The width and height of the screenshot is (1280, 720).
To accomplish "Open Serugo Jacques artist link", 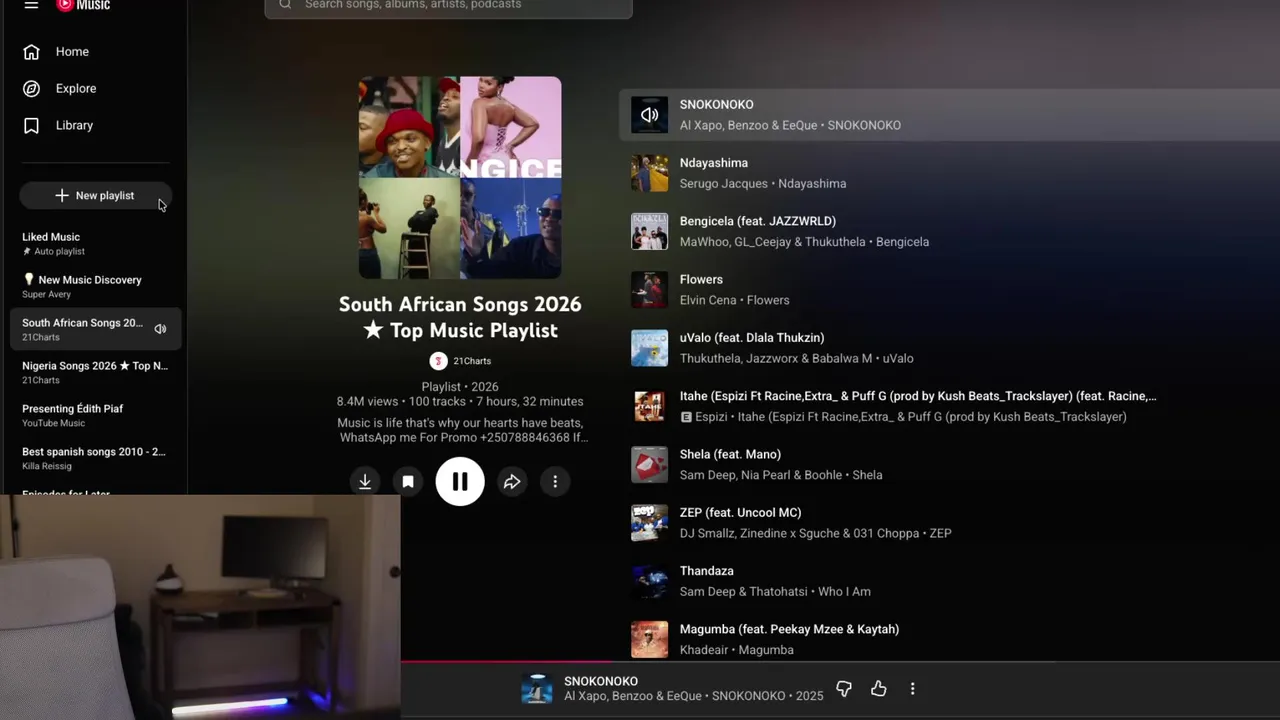I will click(724, 184).
